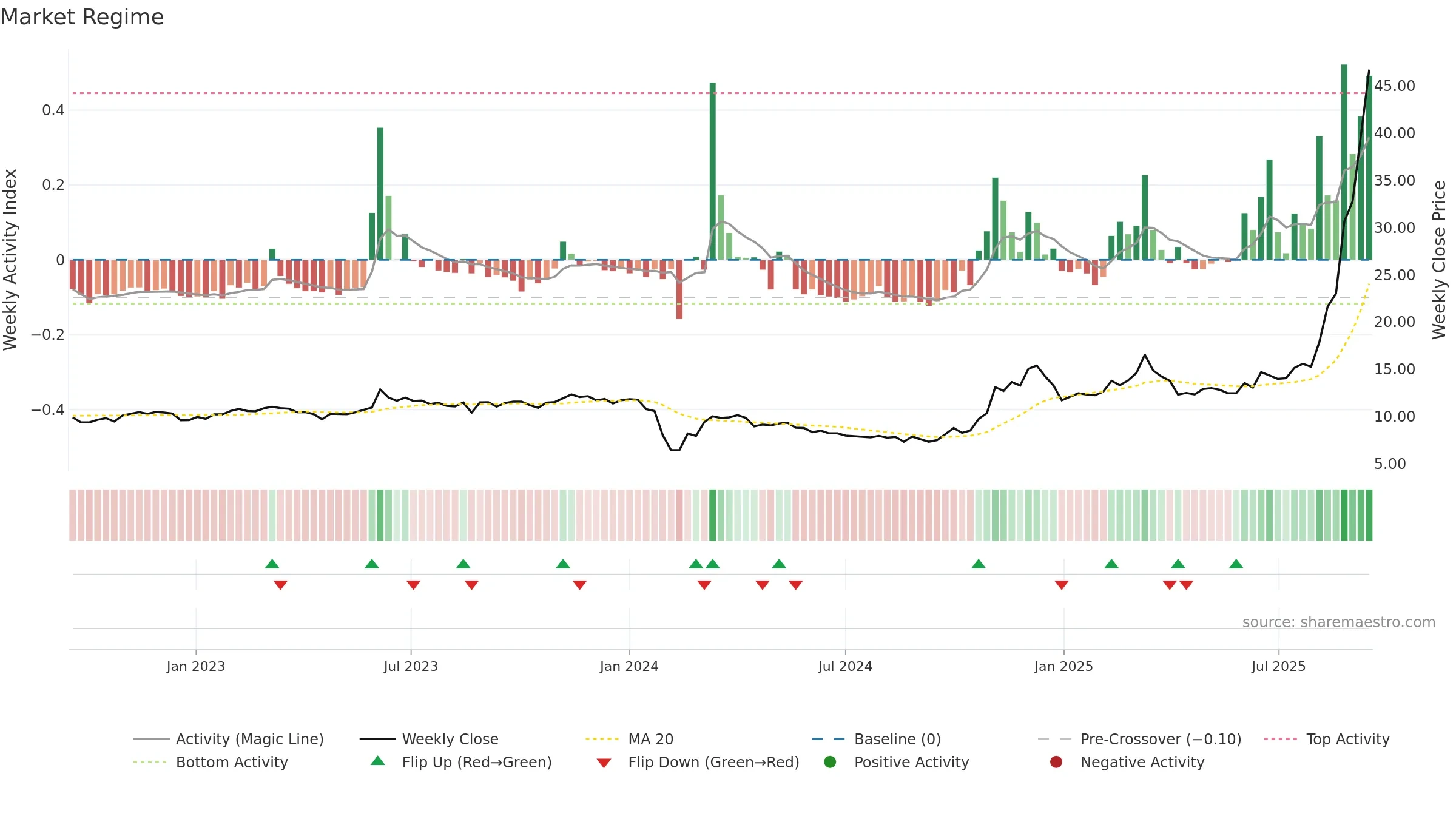Screen dimensions: 1456x819
Task: Click the Jul 2025 x-axis label
Action: [1278, 667]
